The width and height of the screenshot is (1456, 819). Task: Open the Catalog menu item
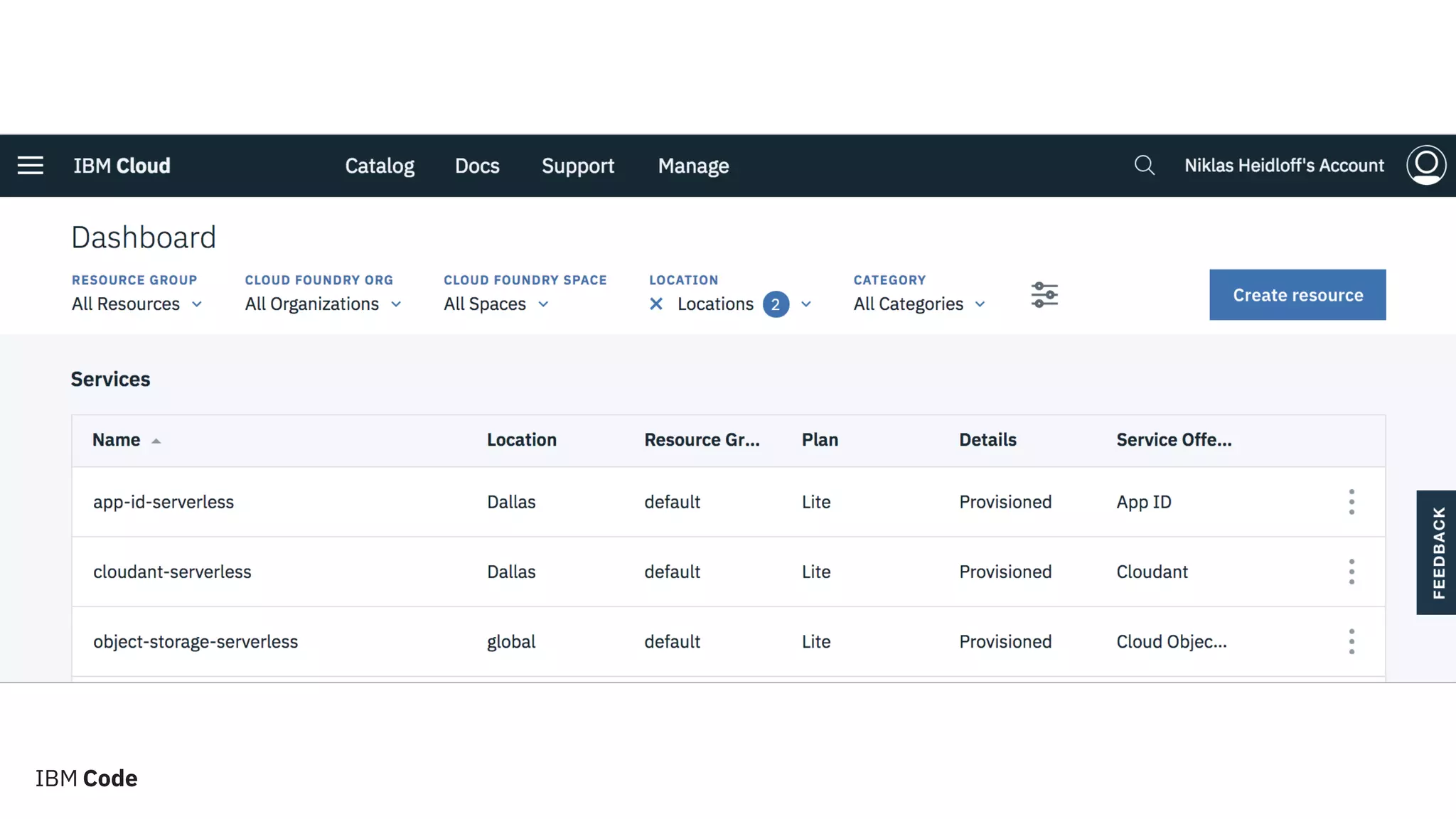click(x=380, y=166)
